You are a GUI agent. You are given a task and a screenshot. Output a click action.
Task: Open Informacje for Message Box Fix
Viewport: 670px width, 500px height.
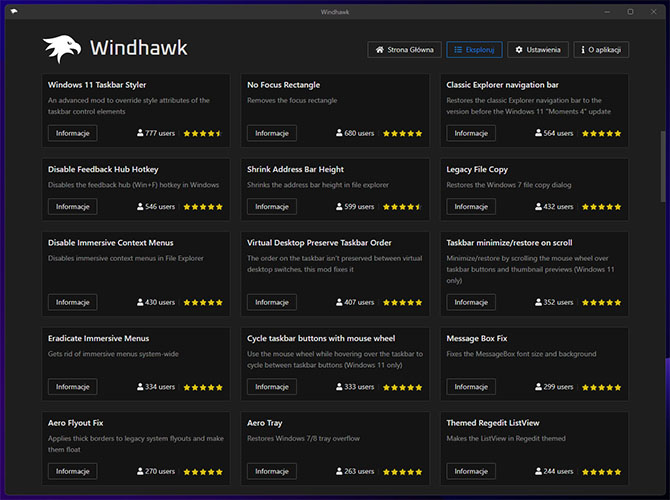tap(471, 387)
